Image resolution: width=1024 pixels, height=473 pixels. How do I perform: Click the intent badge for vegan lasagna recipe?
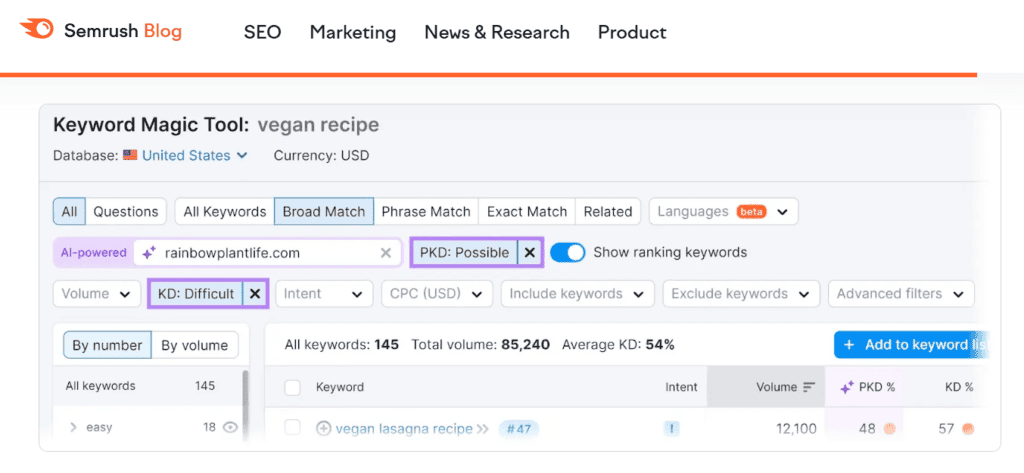(671, 429)
